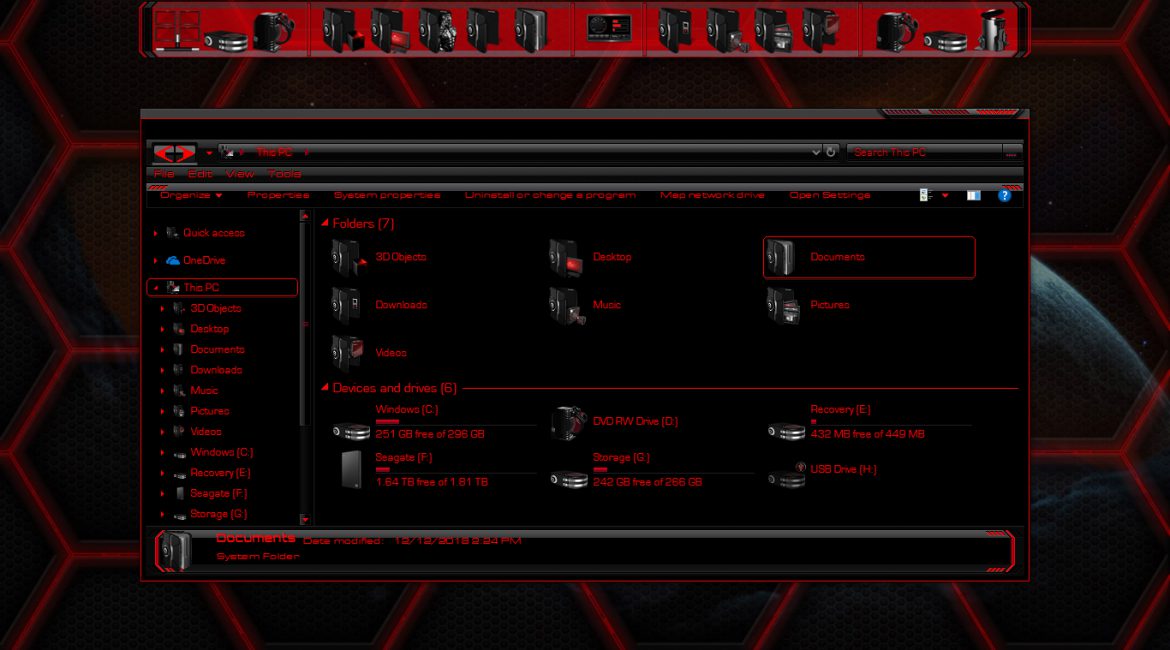Expand the Windows (C:) arrow in the tree
Screen dimensions: 1170x650
163,452
